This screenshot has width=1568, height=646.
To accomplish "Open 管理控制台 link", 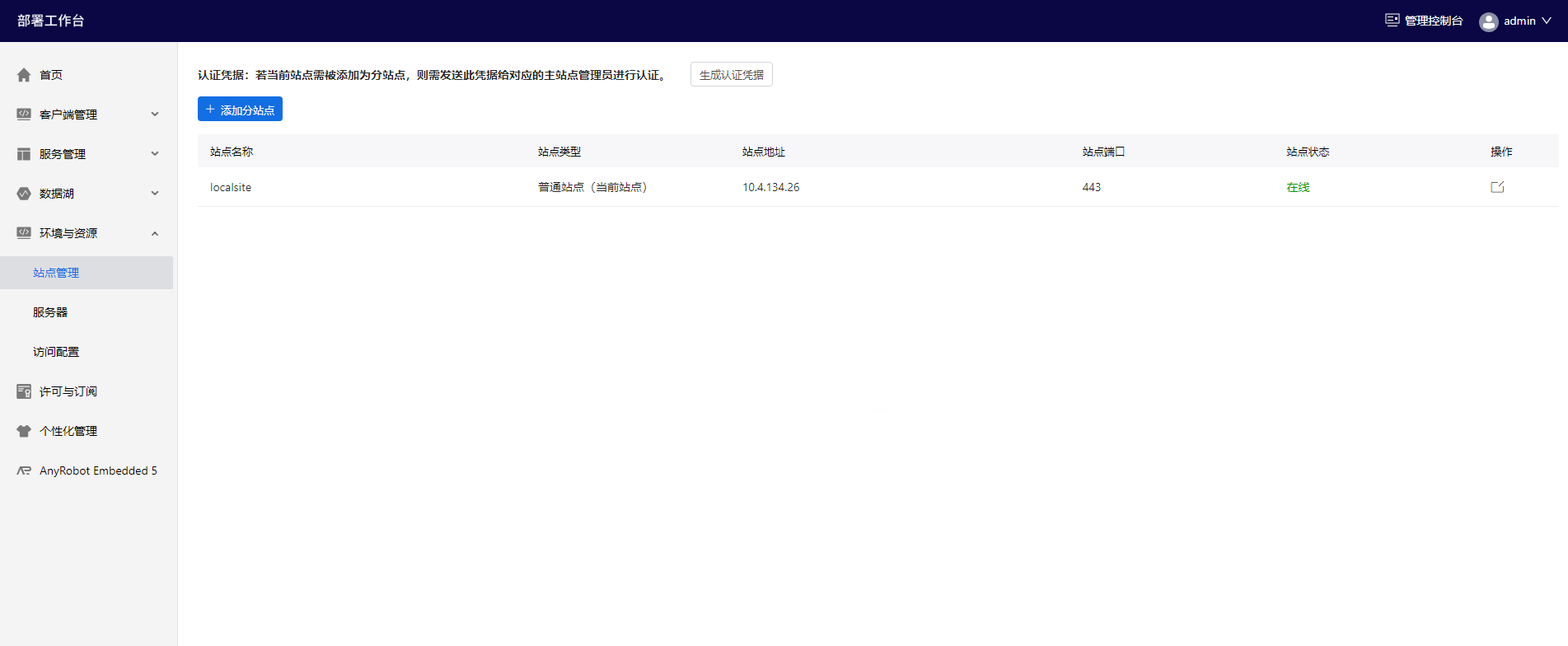I will pos(1434,21).
